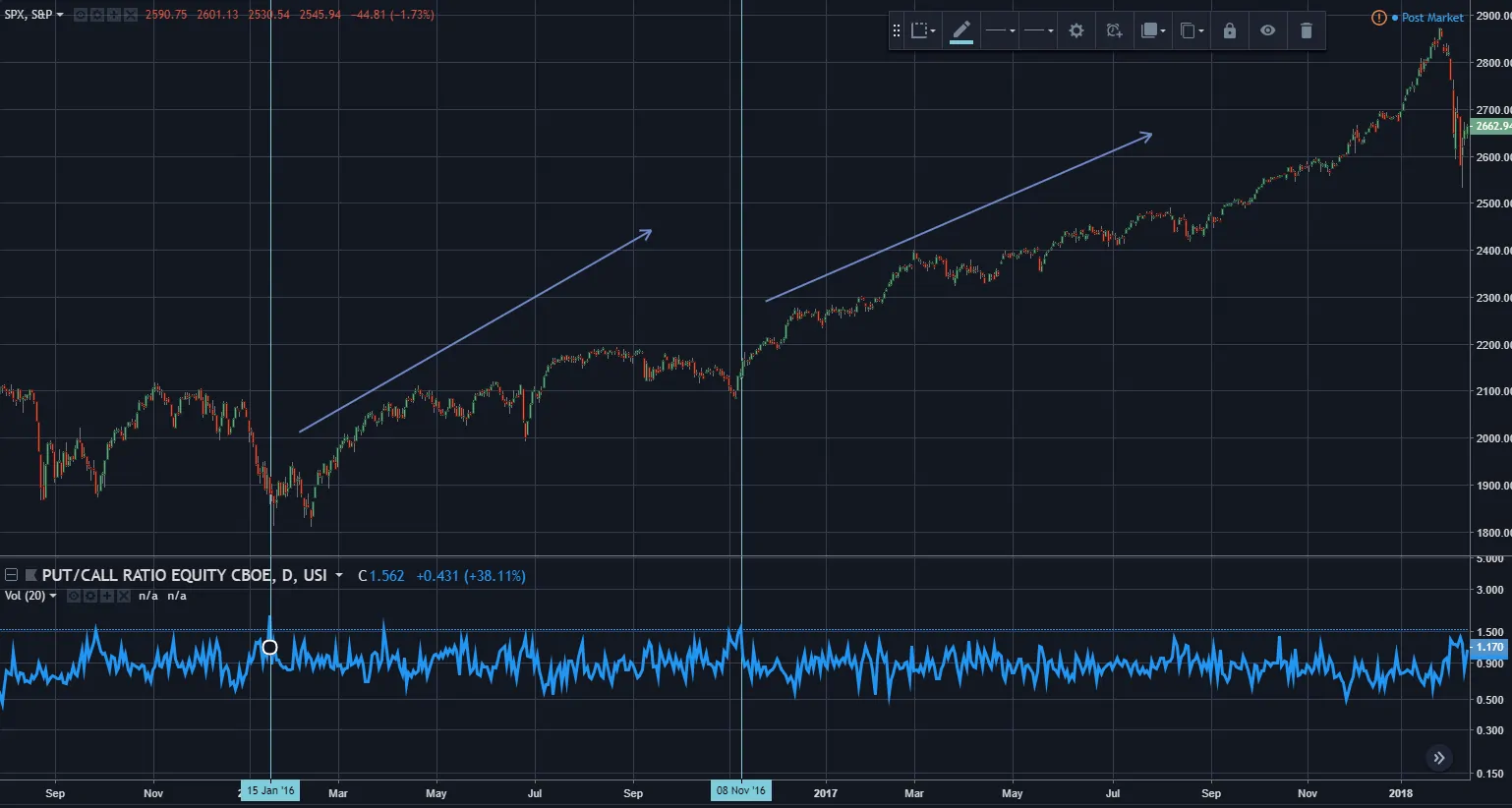The height and width of the screenshot is (808, 1512).
Task: Select the line color pencil tool
Action: coord(961,30)
